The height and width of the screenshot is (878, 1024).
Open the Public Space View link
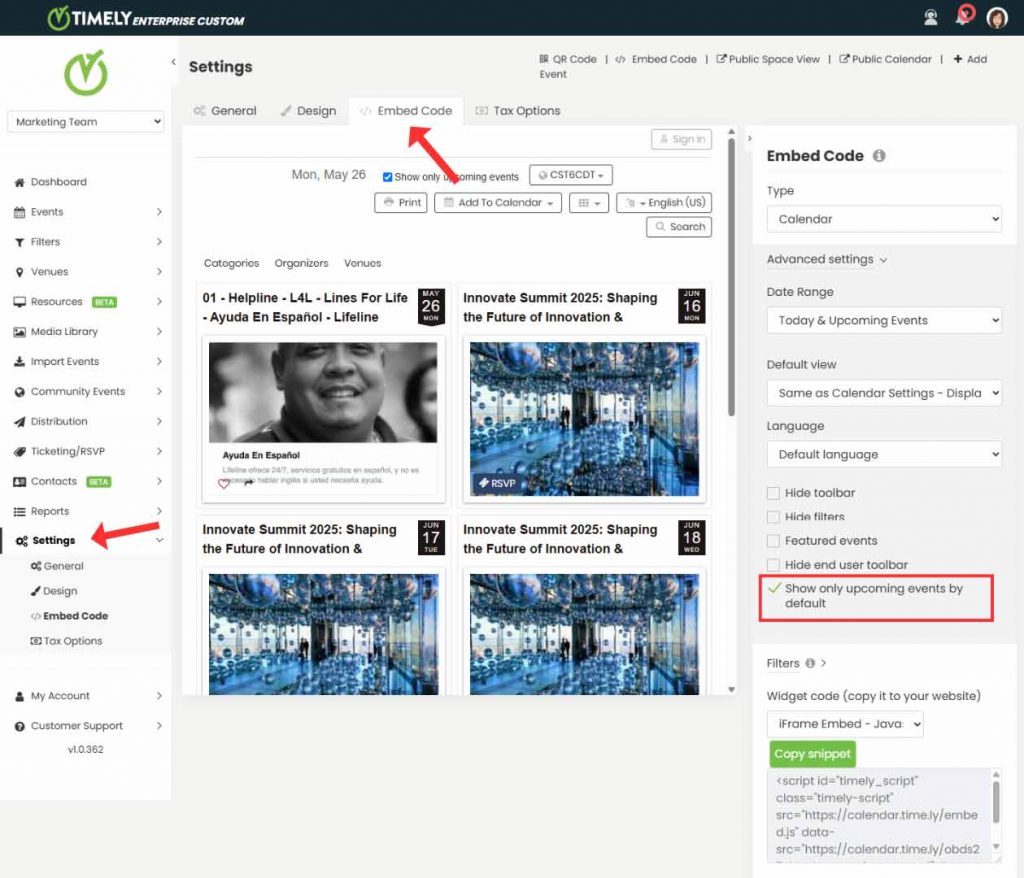click(768, 59)
